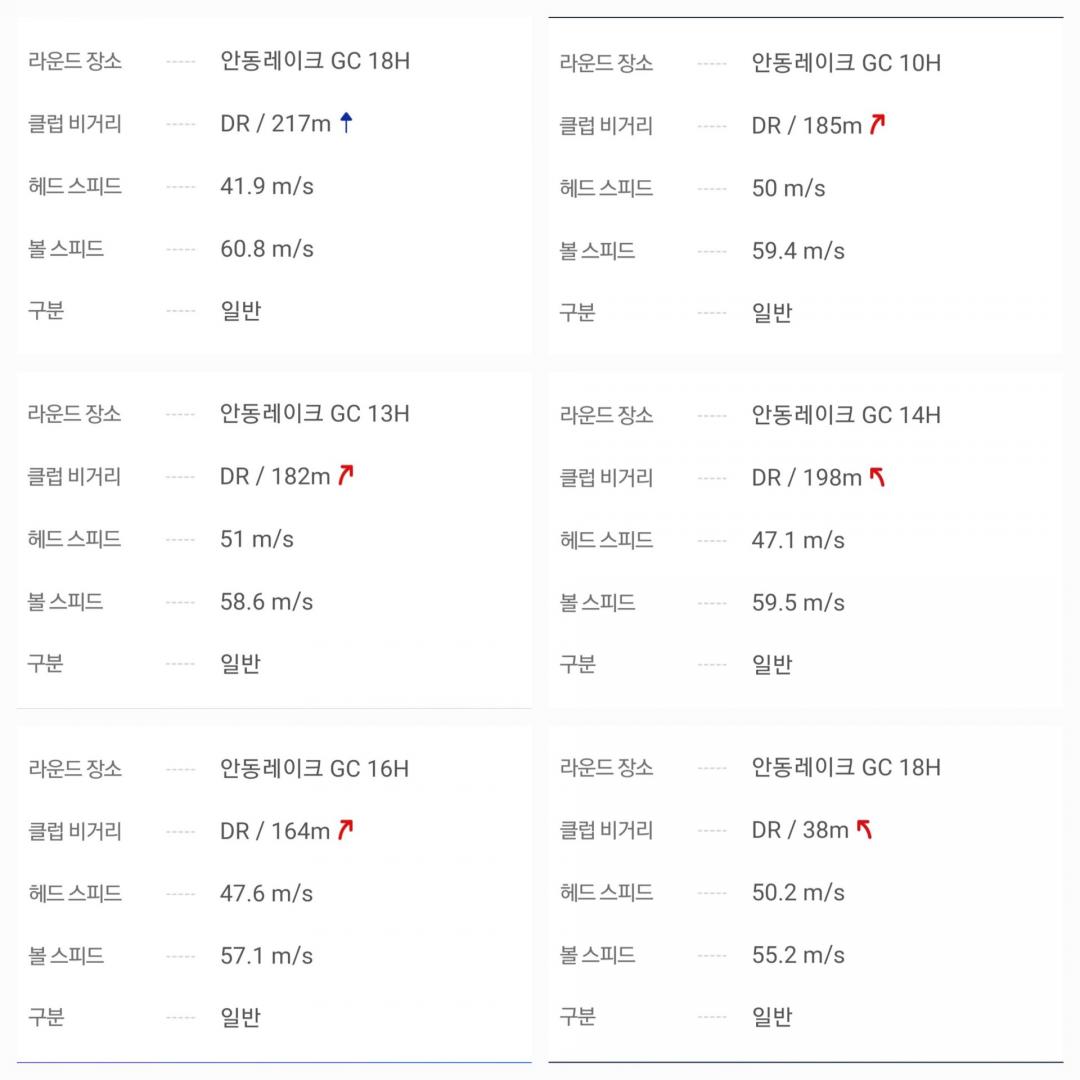Click the blue up arrow beside 217m

[346, 123]
